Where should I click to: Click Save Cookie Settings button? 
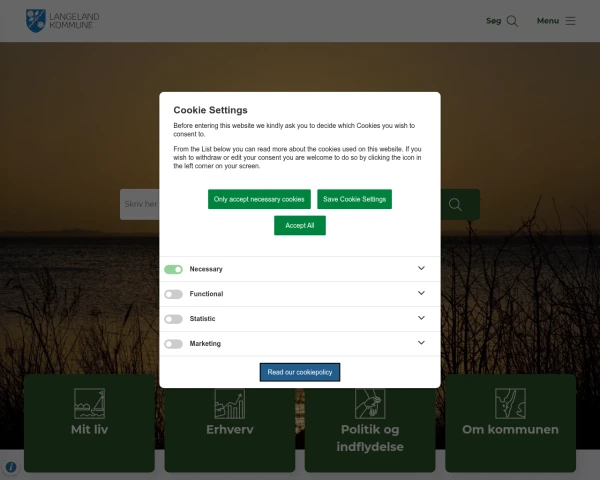tap(354, 199)
